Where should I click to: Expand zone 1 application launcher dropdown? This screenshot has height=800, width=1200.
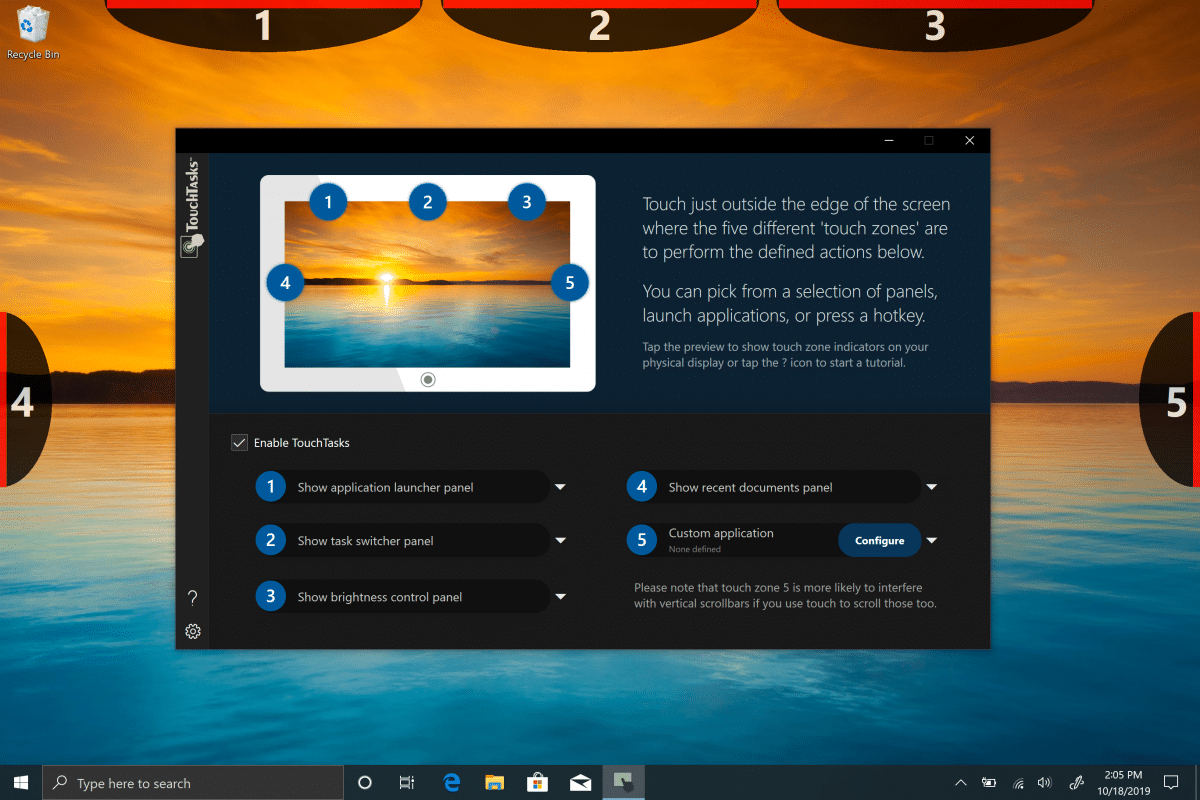[560, 487]
